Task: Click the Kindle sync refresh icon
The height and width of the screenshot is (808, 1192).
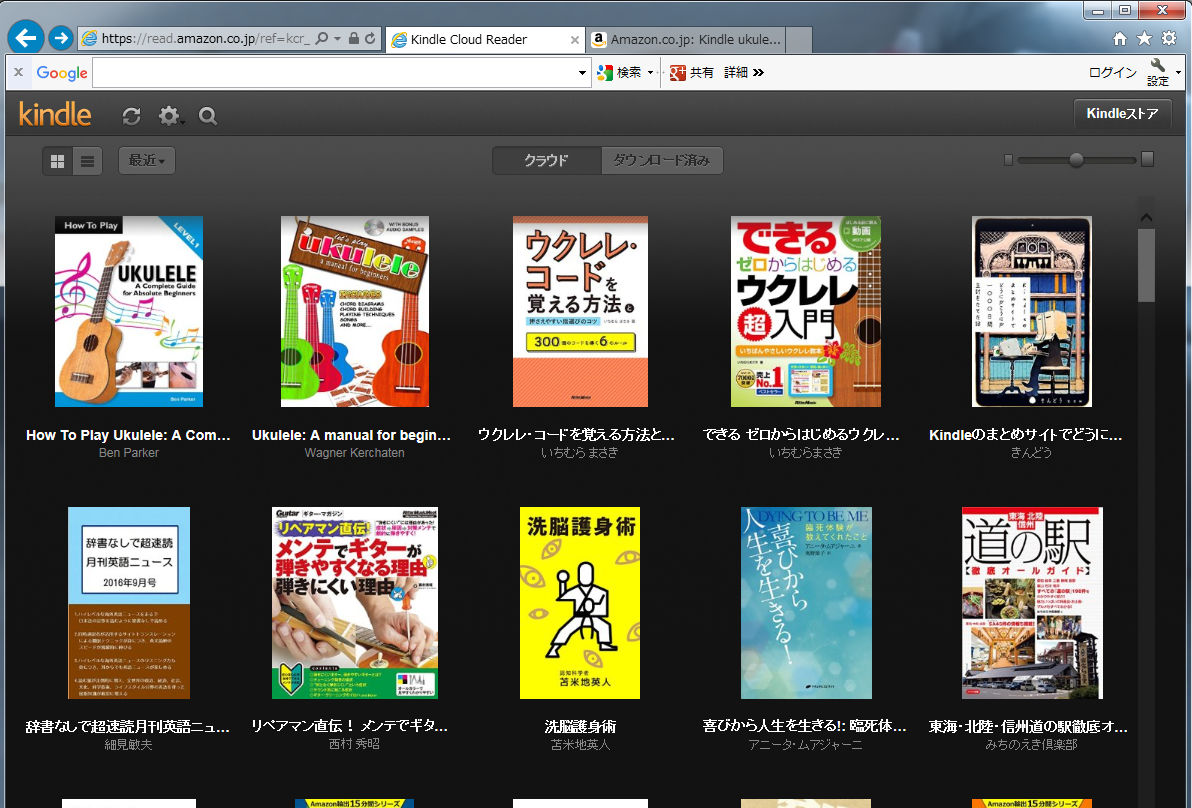Action: click(x=132, y=116)
